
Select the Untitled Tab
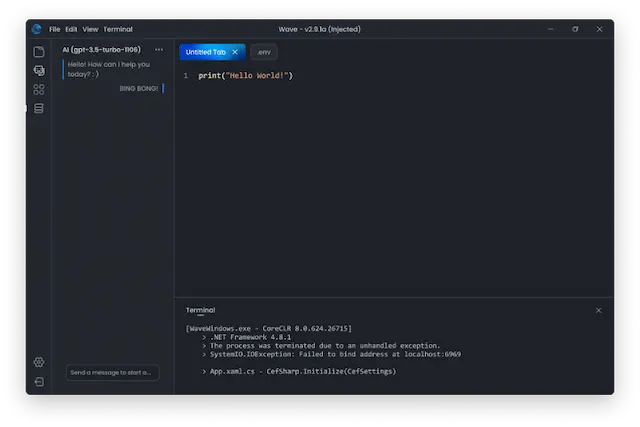coord(206,52)
